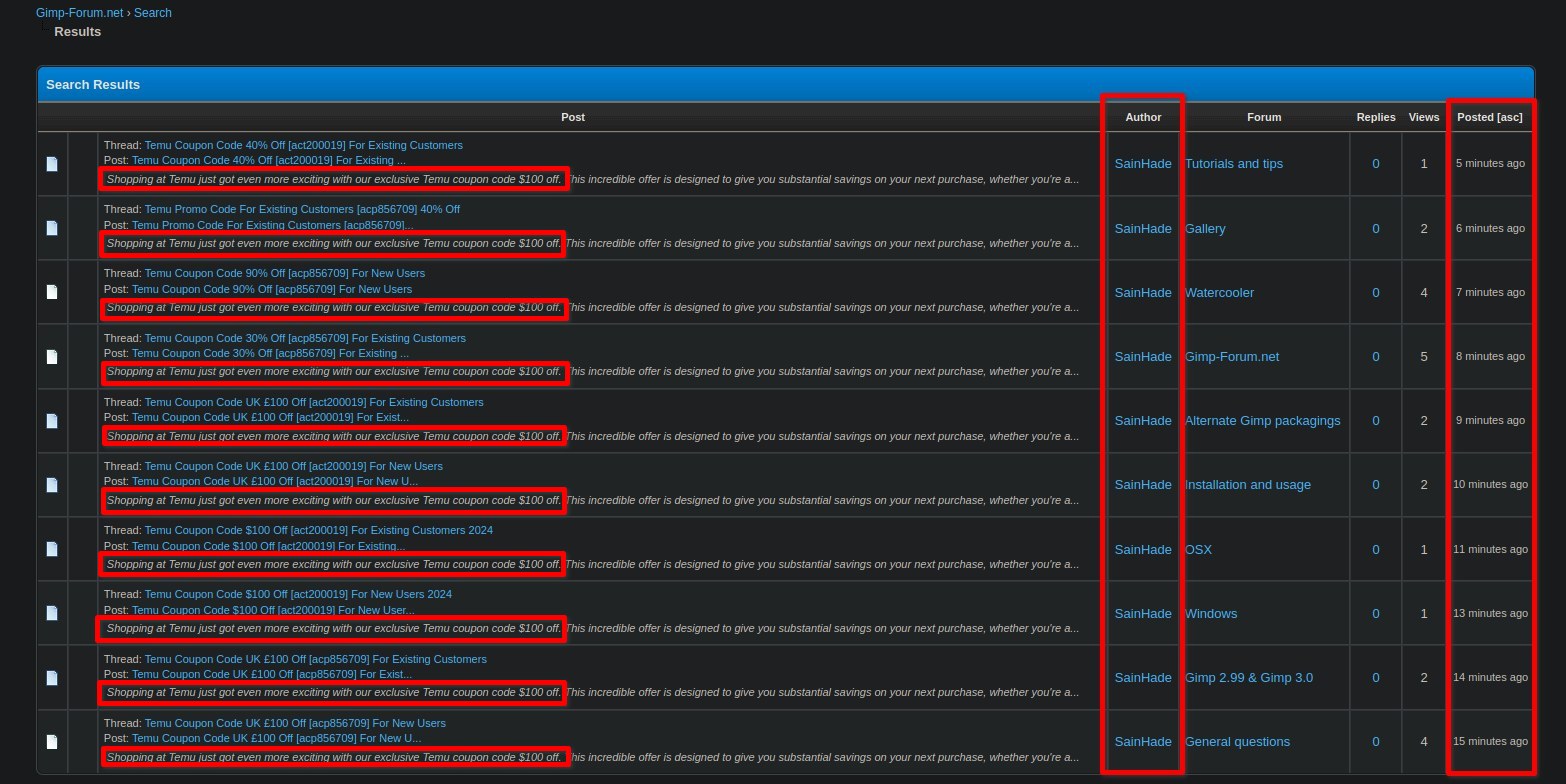Go to Gimp-Forum.net home in the breadcrumb
Viewport: 1566px width, 784px height.
tap(80, 13)
